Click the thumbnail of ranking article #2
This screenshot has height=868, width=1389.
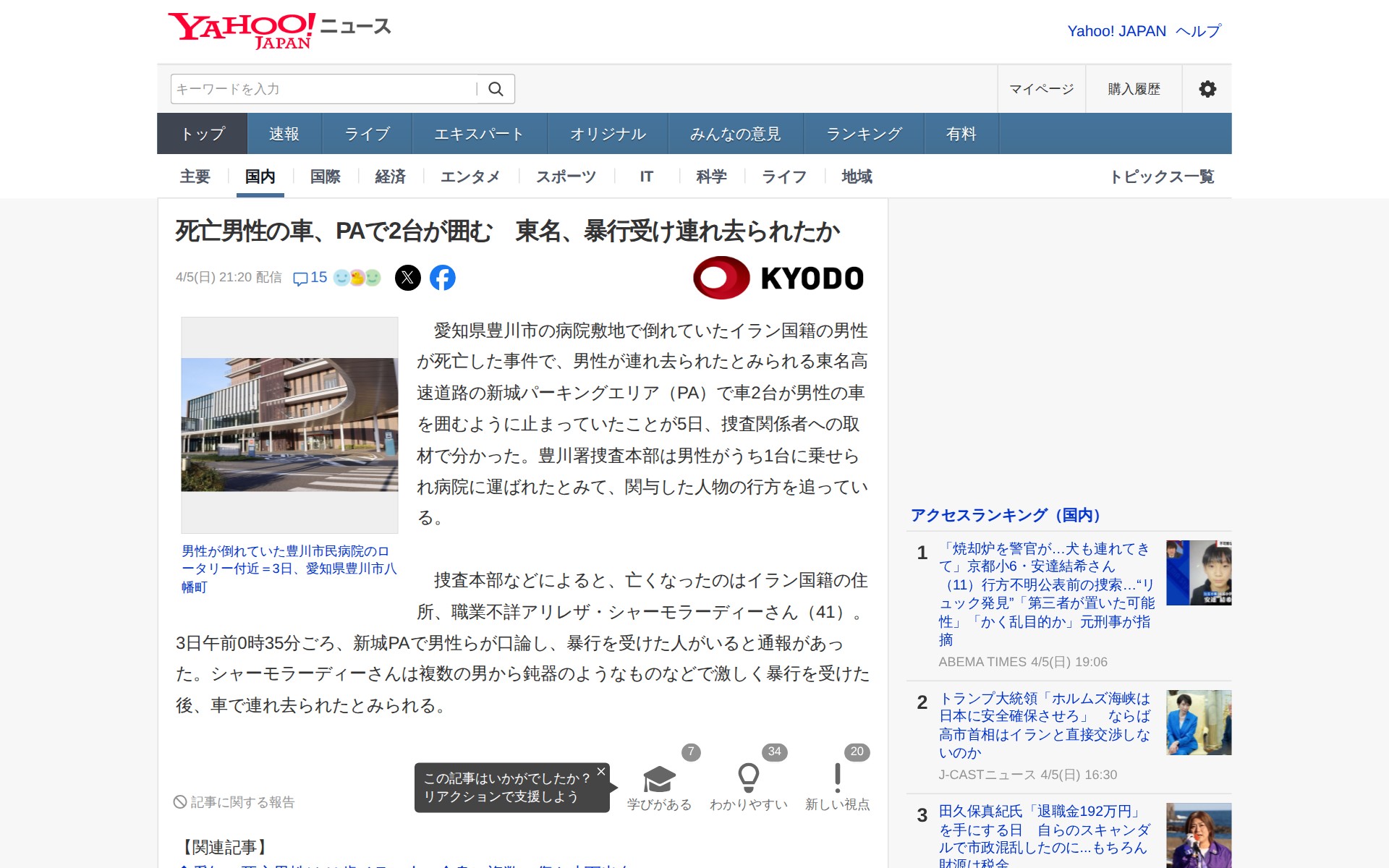click(1198, 722)
